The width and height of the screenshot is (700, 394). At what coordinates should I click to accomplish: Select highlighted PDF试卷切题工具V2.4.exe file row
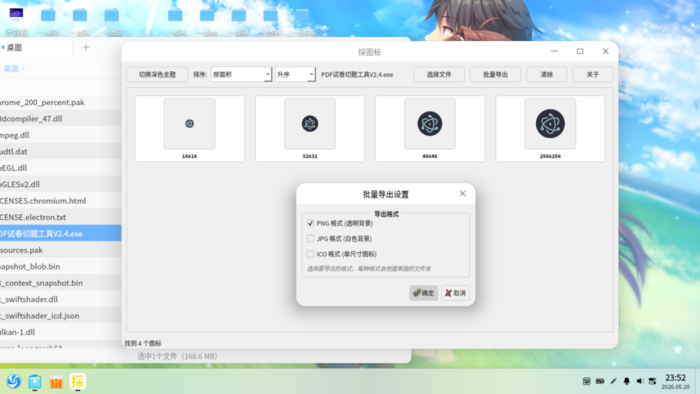(x=60, y=233)
